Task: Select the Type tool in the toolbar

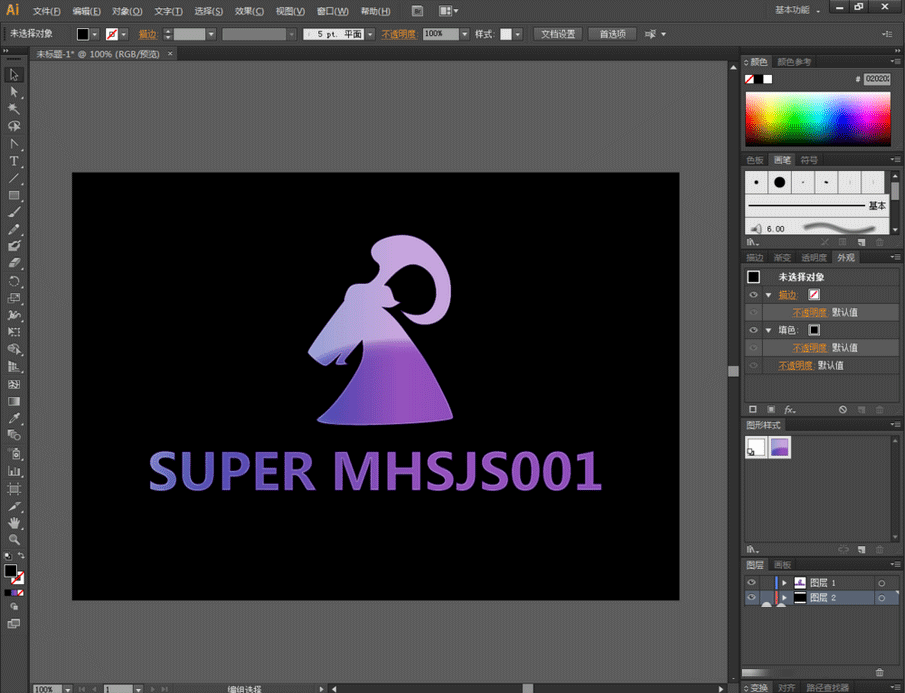Action: 14,161
